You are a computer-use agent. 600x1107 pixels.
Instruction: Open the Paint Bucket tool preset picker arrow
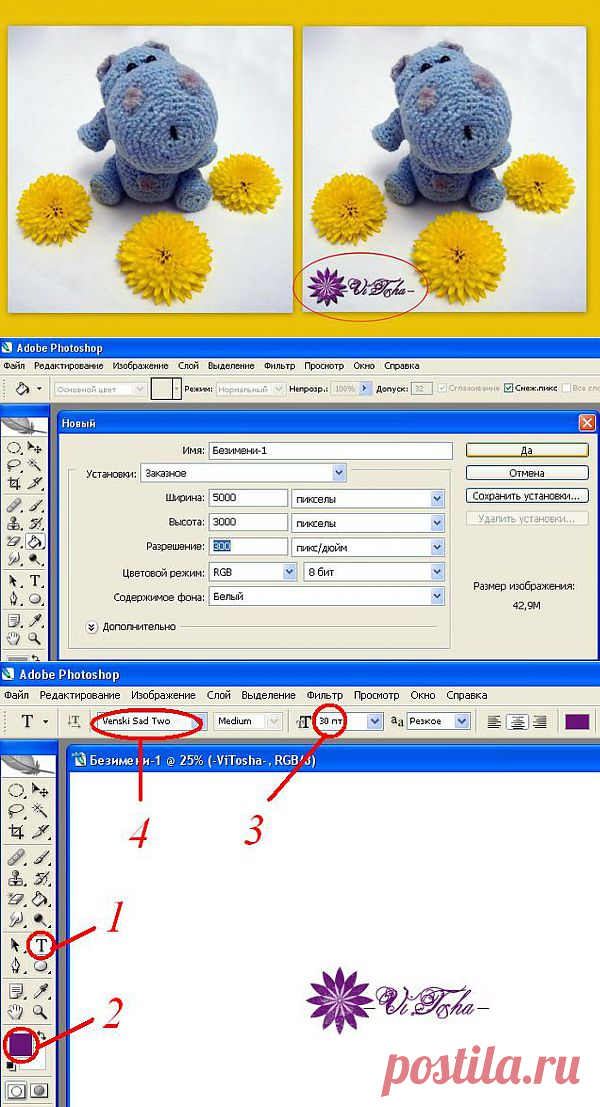click(39, 389)
